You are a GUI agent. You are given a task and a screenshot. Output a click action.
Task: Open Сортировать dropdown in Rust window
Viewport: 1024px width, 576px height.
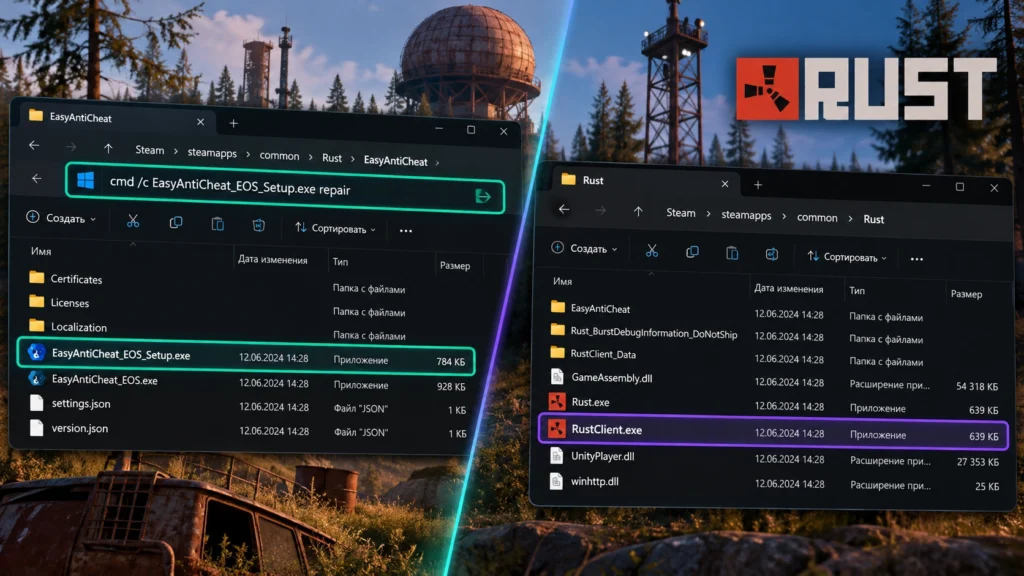click(x=847, y=257)
